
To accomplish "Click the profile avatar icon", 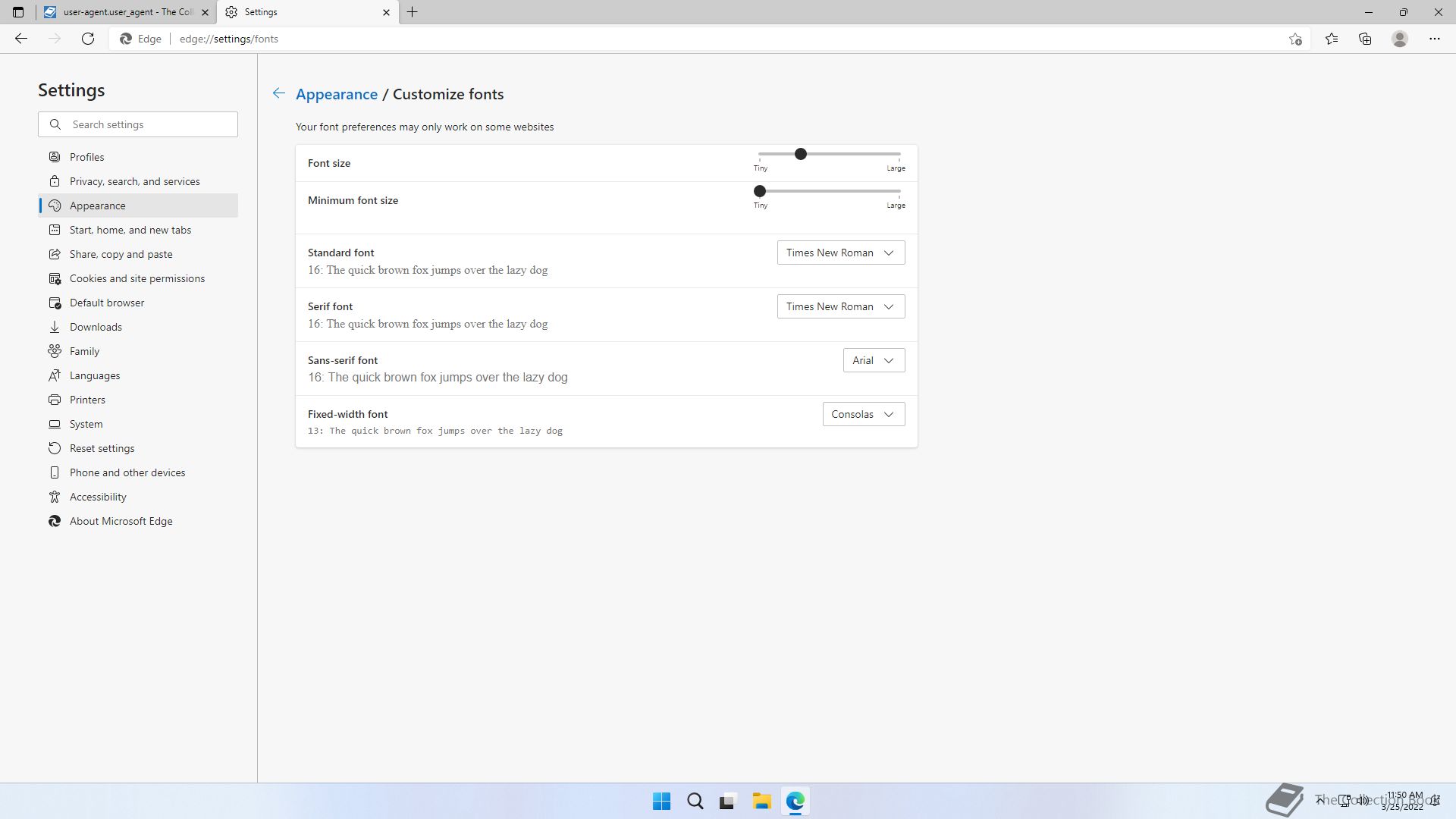I will click(x=1399, y=39).
